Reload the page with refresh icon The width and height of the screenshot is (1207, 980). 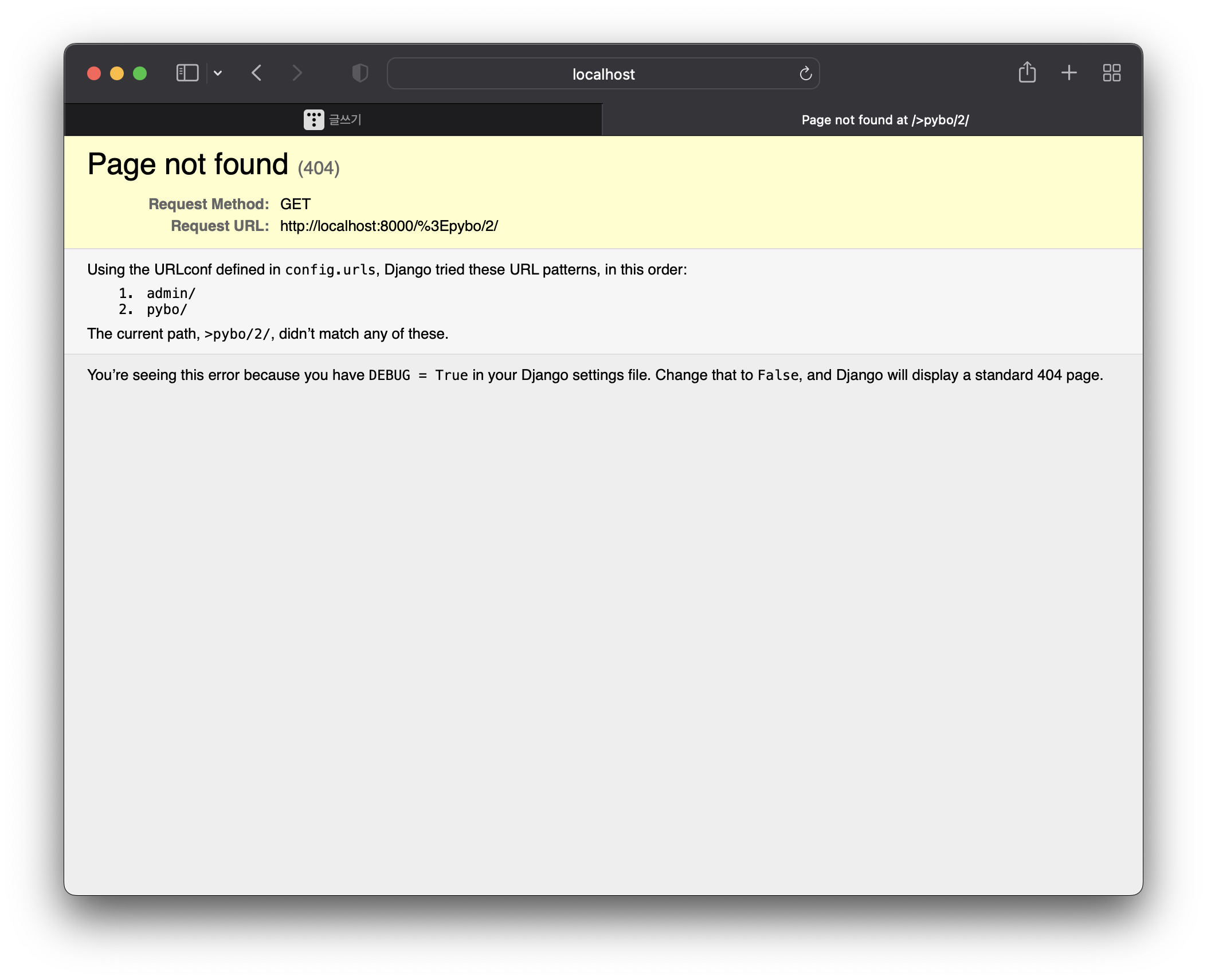[x=805, y=73]
